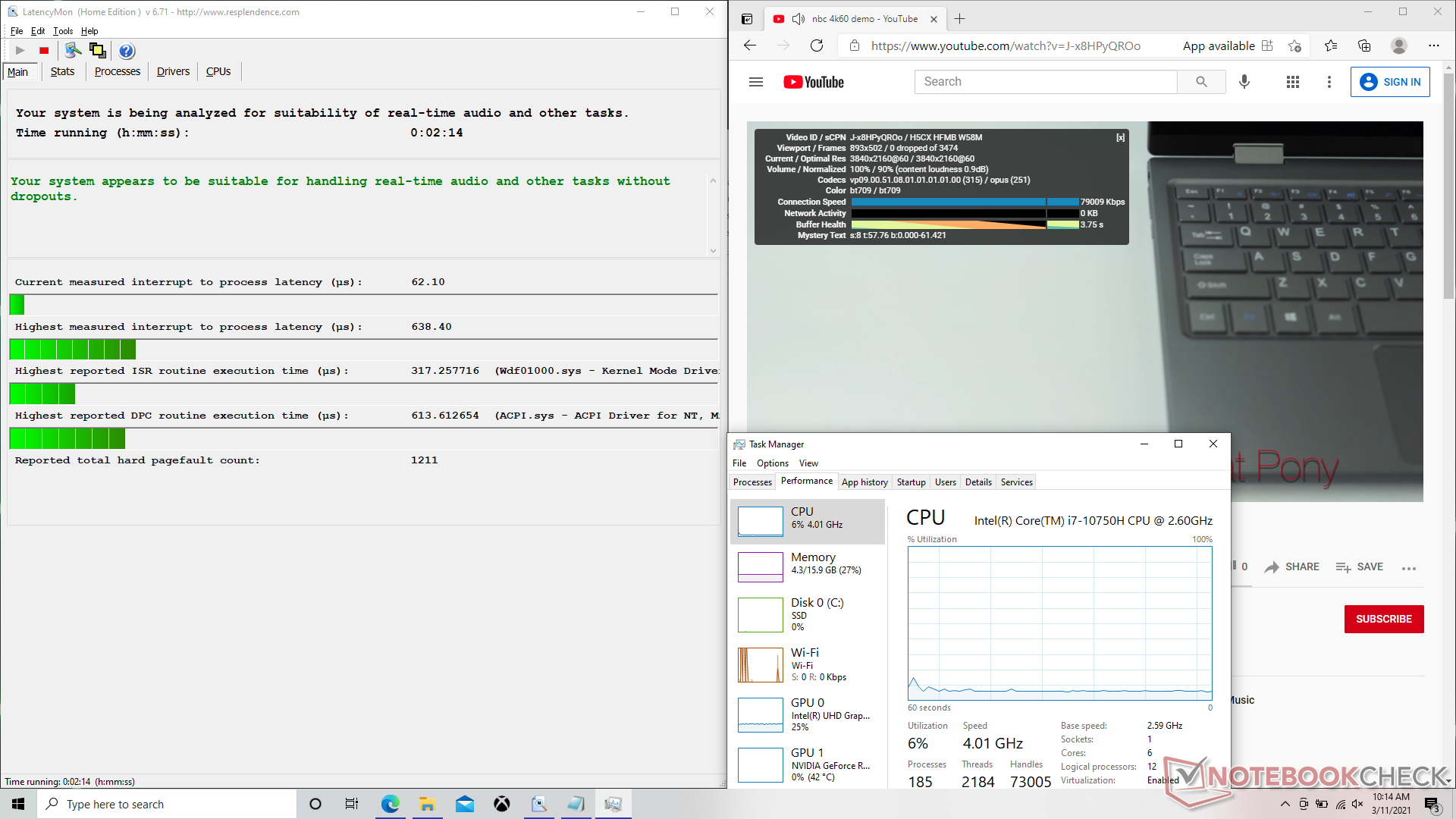The height and width of the screenshot is (819, 1456).
Task: Click the YouTube microphone voice search icon
Action: 1244,82
